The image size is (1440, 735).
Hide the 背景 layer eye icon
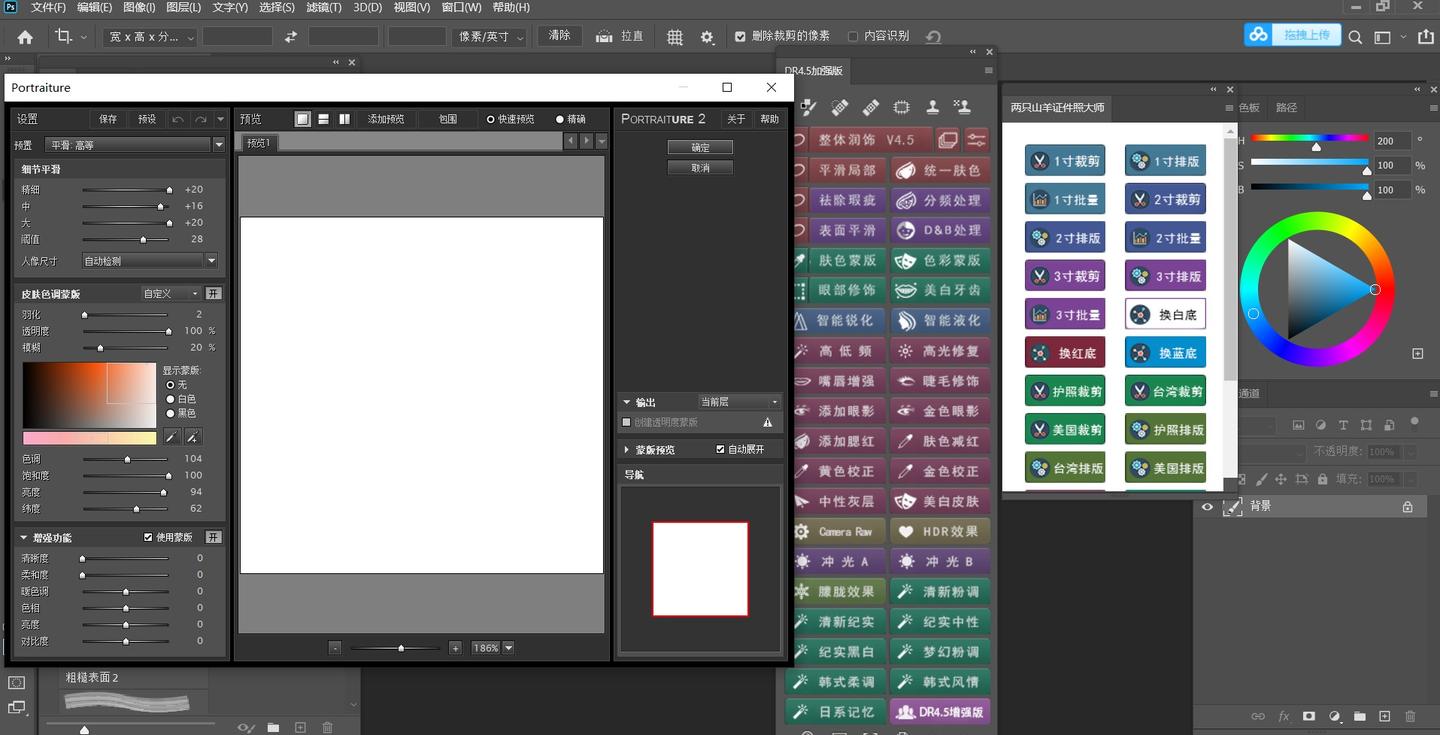pos(1207,507)
